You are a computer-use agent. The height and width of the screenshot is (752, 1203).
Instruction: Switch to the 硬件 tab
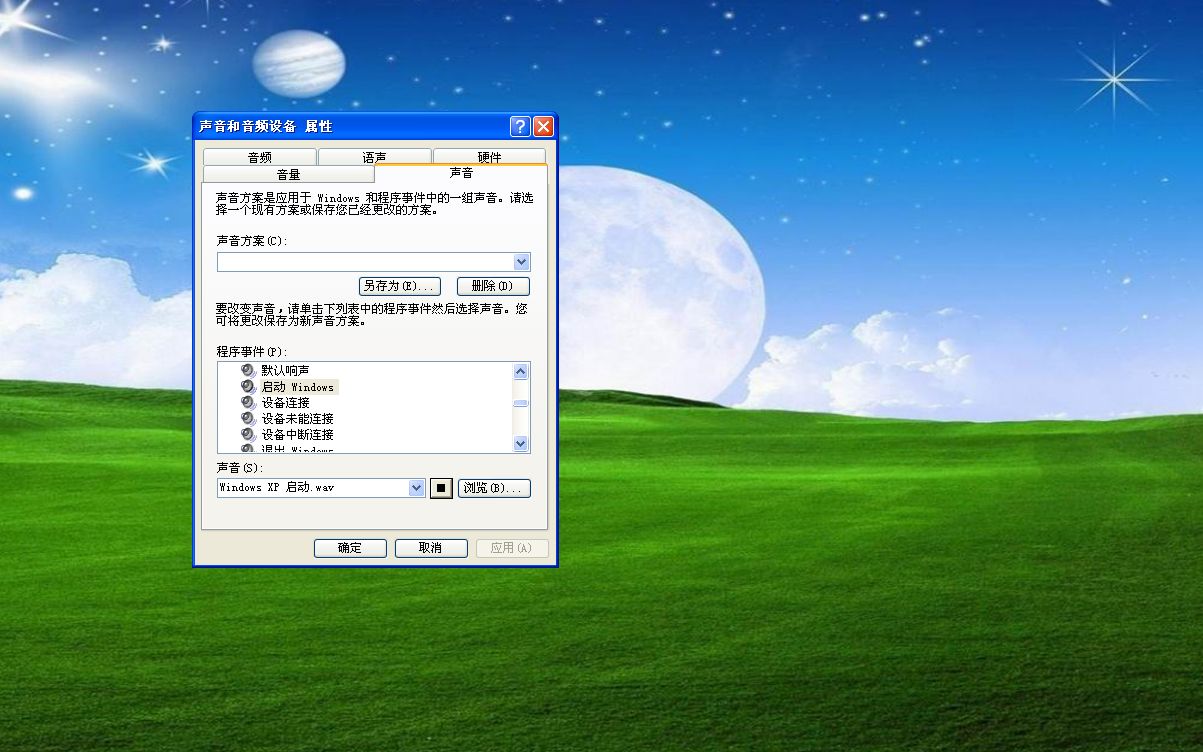(488, 156)
